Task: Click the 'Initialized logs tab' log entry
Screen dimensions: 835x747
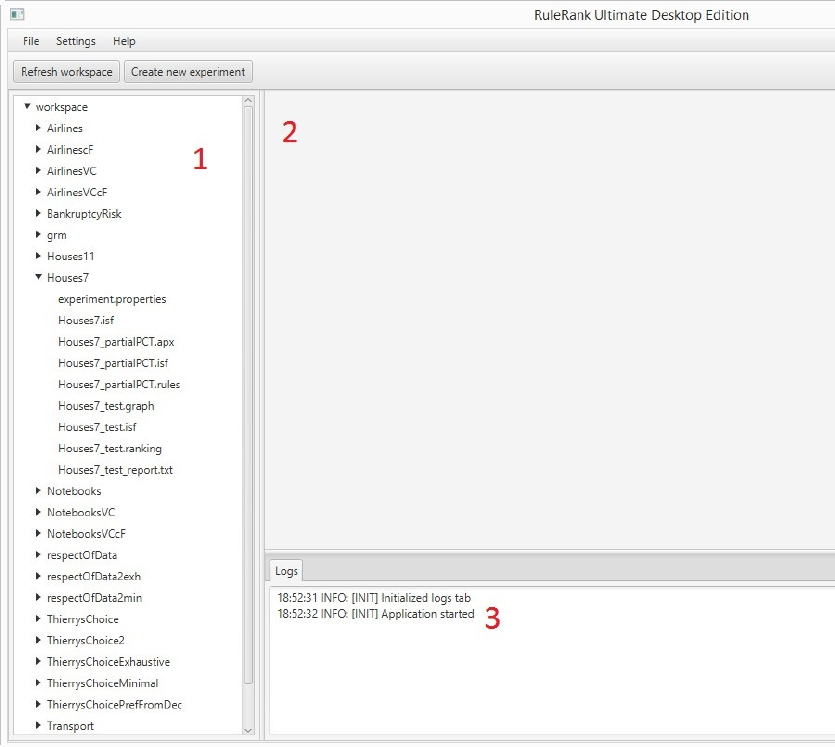Action: 374,598
